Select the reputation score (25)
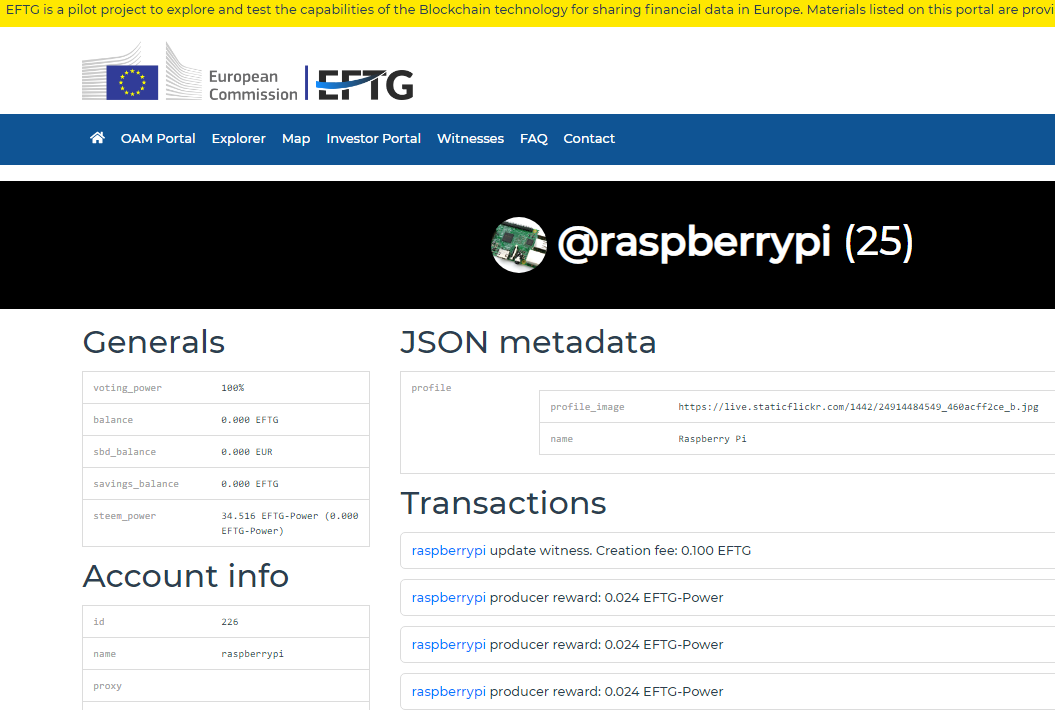1055x710 pixels. coord(879,242)
